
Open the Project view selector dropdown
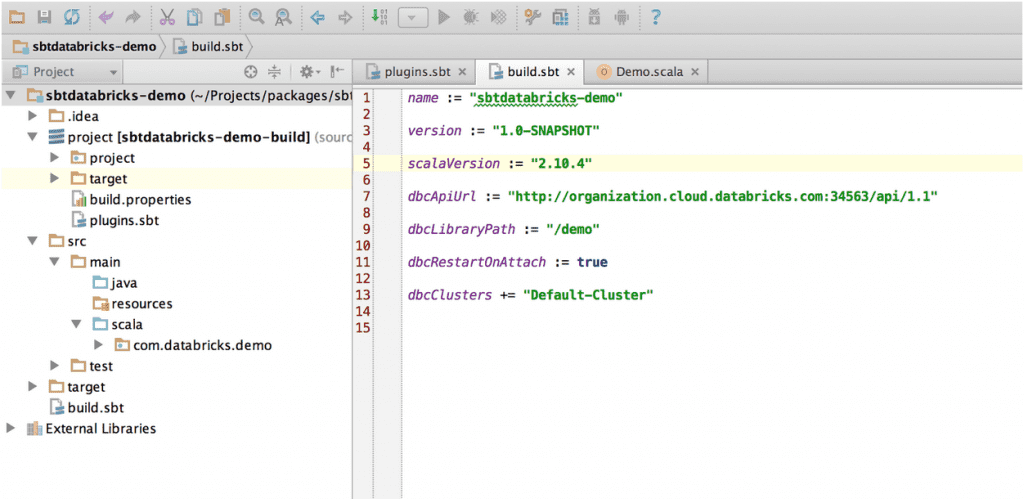pyautogui.click(x=113, y=72)
